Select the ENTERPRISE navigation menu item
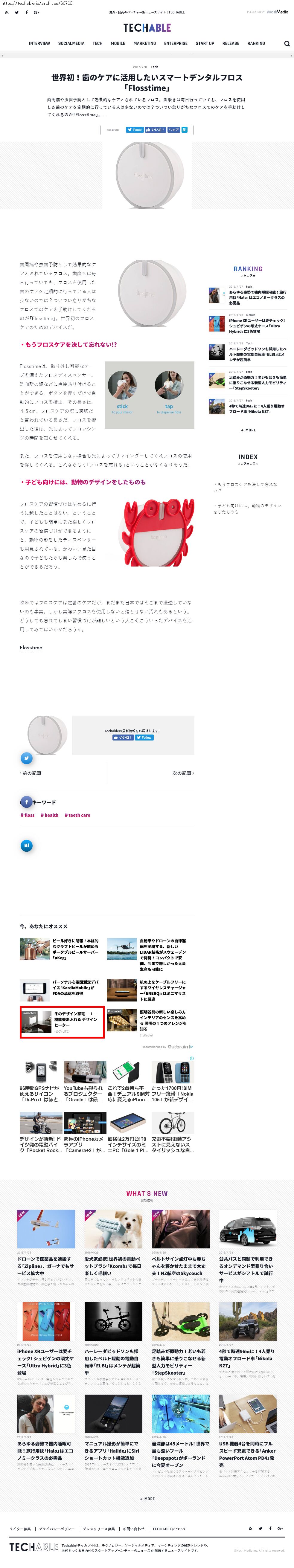This screenshot has width=294, height=1568. (x=175, y=44)
